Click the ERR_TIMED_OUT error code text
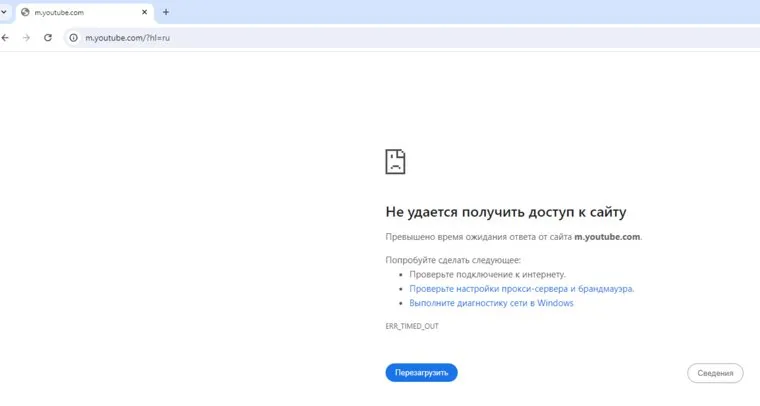The image size is (760, 406). [412, 327]
